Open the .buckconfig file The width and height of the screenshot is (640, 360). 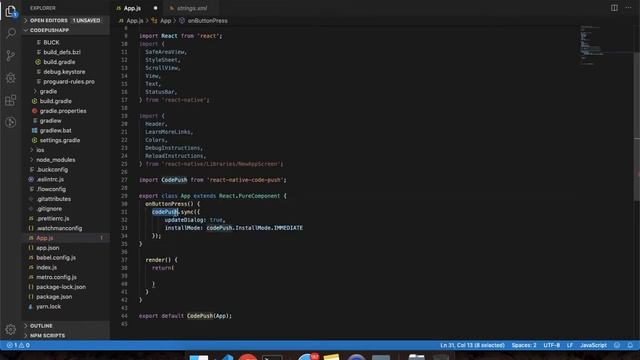52,170
